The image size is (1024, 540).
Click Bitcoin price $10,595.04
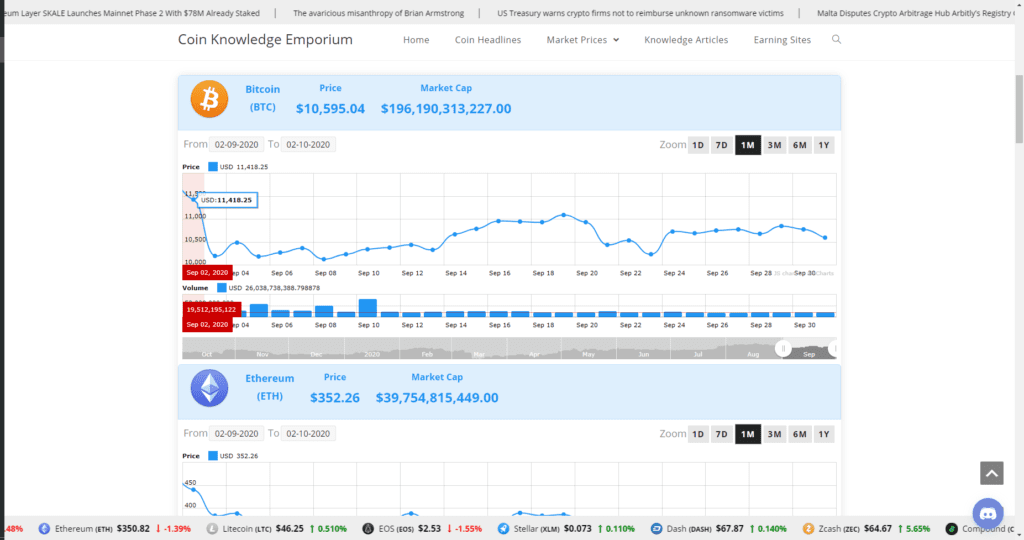[x=330, y=109]
